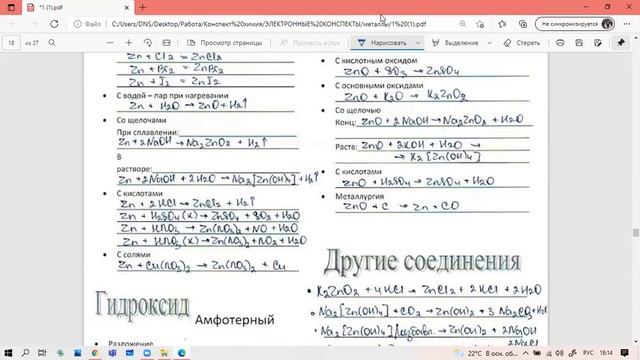This screenshot has width=640, height=360.
Task: Edit the page number field showing 18
Action: pyautogui.click(x=11, y=43)
